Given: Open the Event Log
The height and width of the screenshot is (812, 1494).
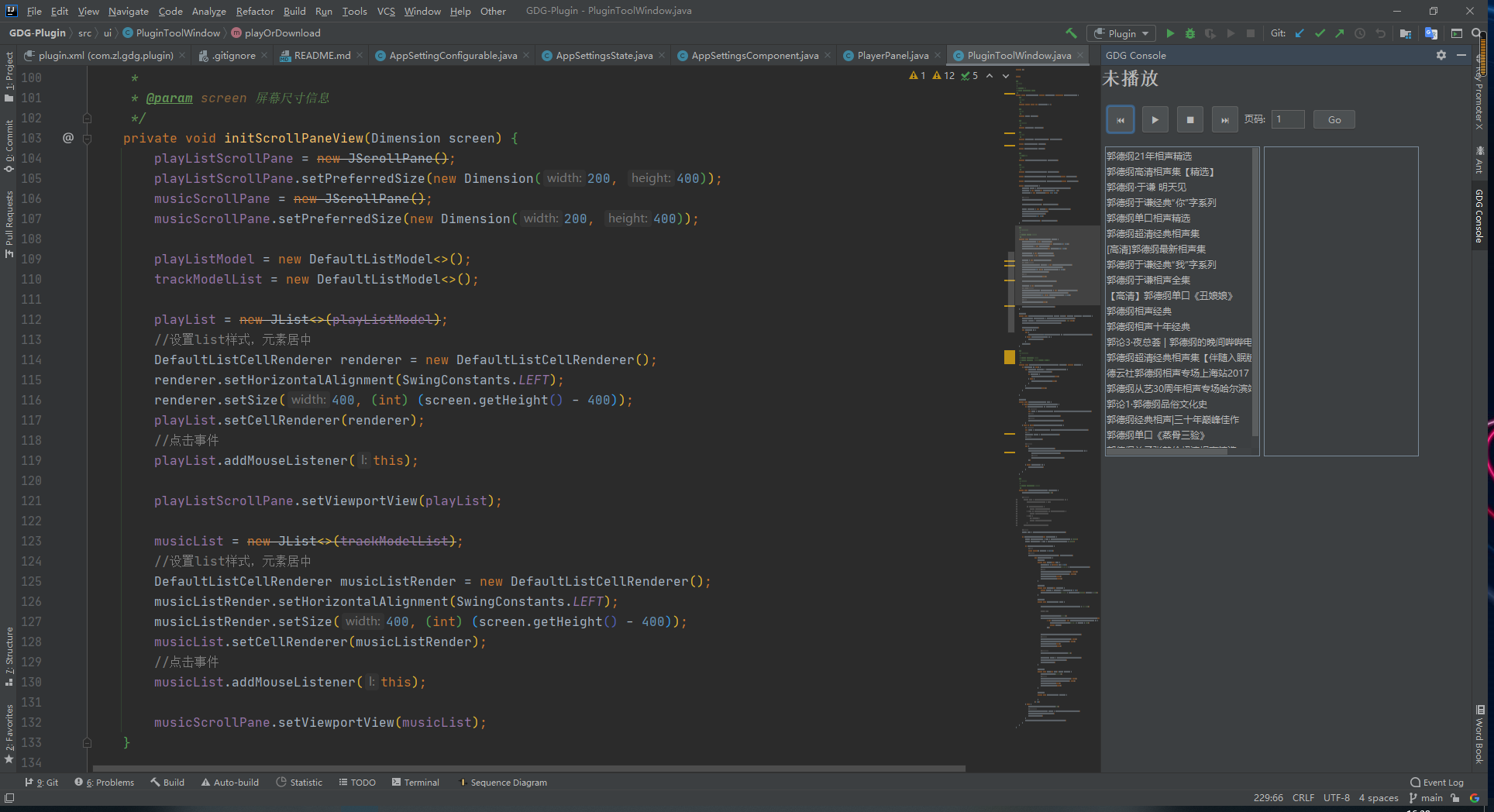Looking at the screenshot, I should [1437, 783].
